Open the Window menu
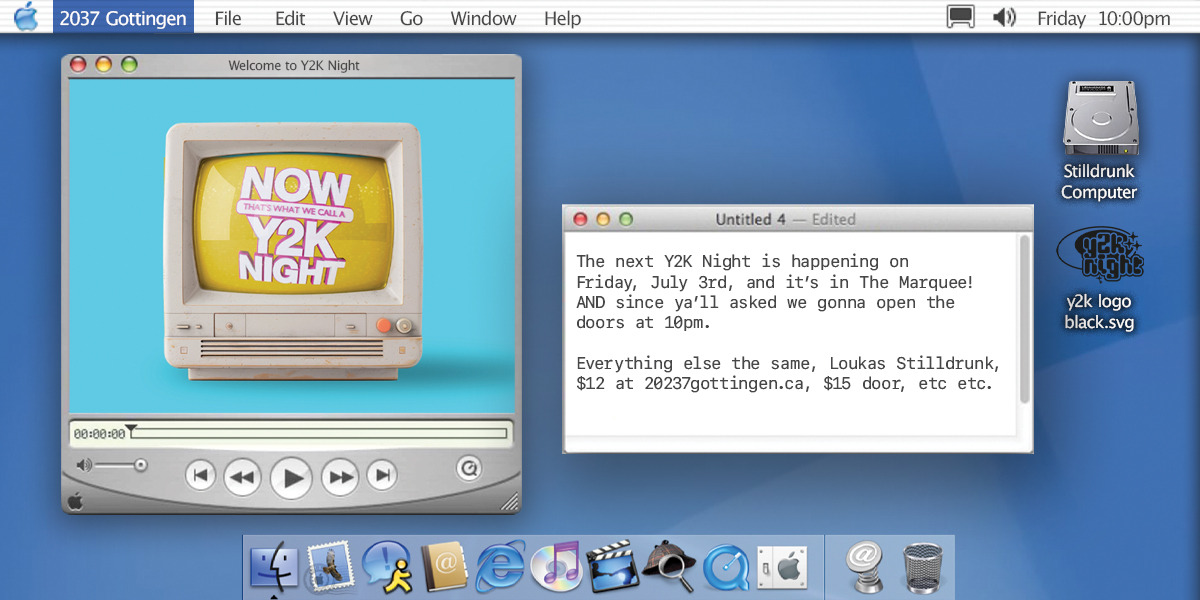This screenshot has width=1200, height=600. coord(483,18)
